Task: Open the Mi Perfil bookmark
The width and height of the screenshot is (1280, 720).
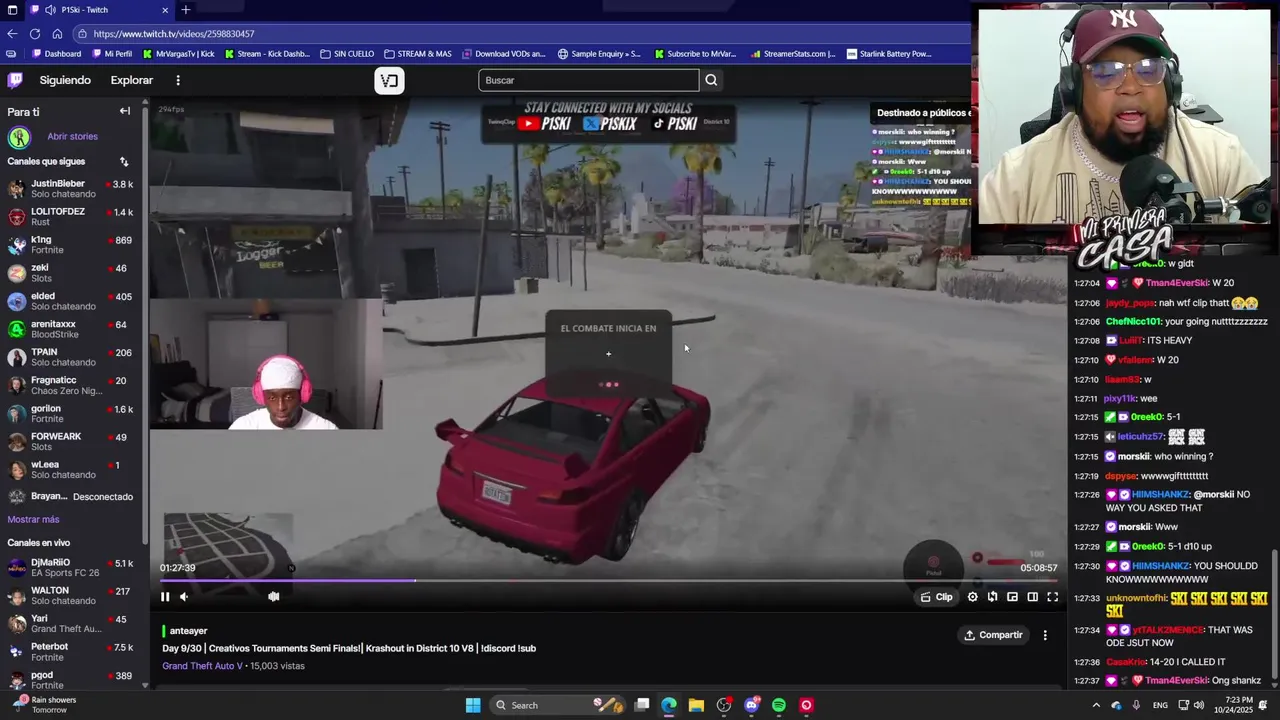Action: tap(112, 54)
